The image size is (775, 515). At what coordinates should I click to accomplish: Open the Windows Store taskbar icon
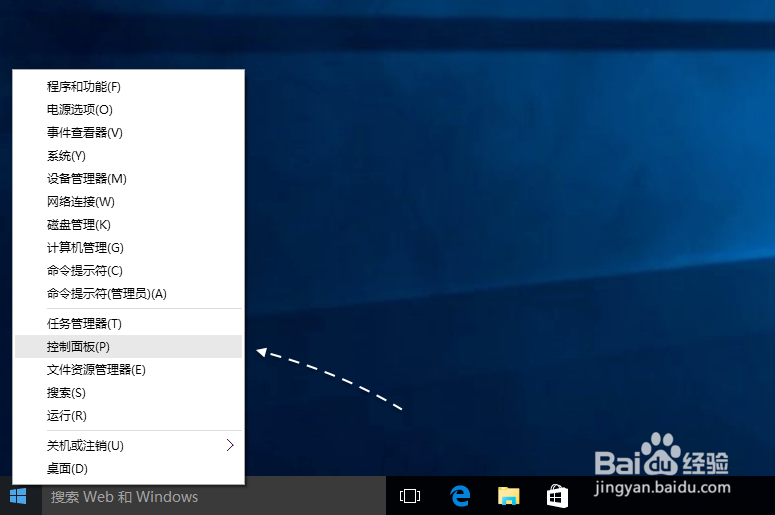tap(557, 496)
